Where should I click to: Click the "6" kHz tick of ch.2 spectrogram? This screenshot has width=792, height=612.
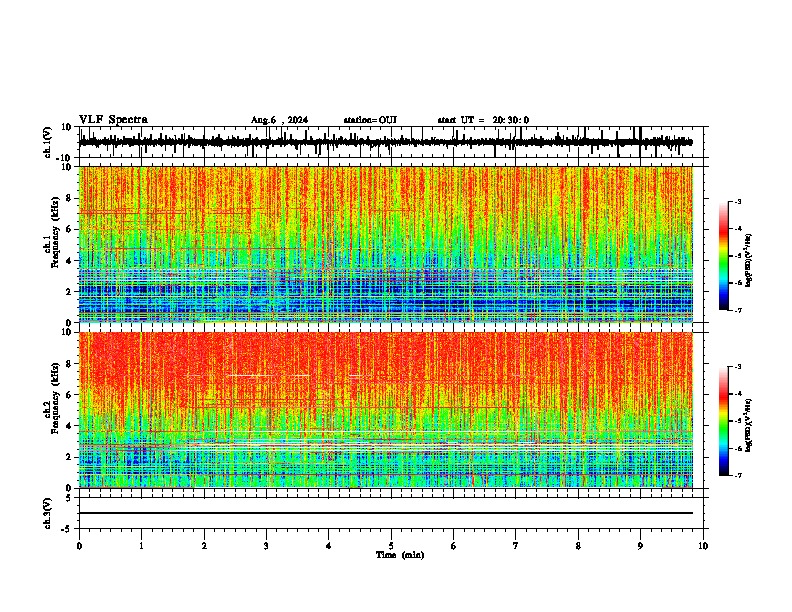(70, 395)
